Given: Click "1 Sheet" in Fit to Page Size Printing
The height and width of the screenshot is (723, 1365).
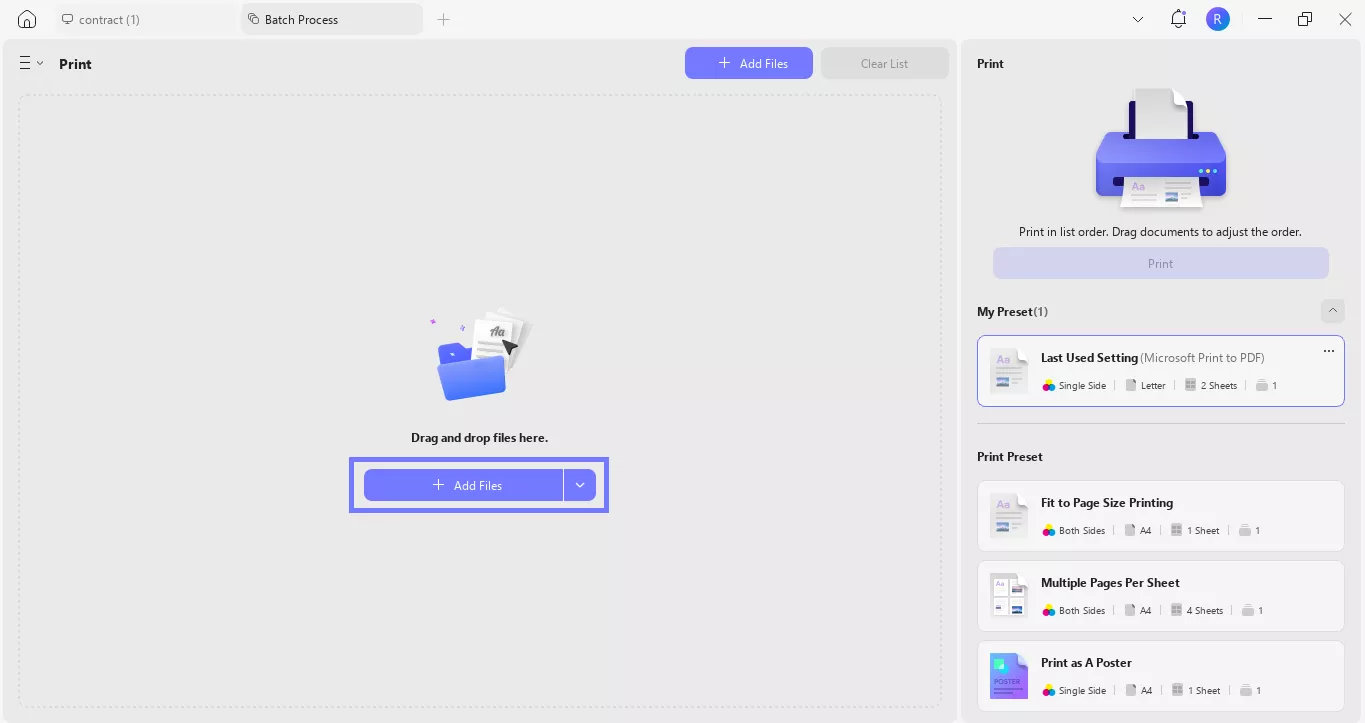Looking at the screenshot, I should click(1203, 531).
